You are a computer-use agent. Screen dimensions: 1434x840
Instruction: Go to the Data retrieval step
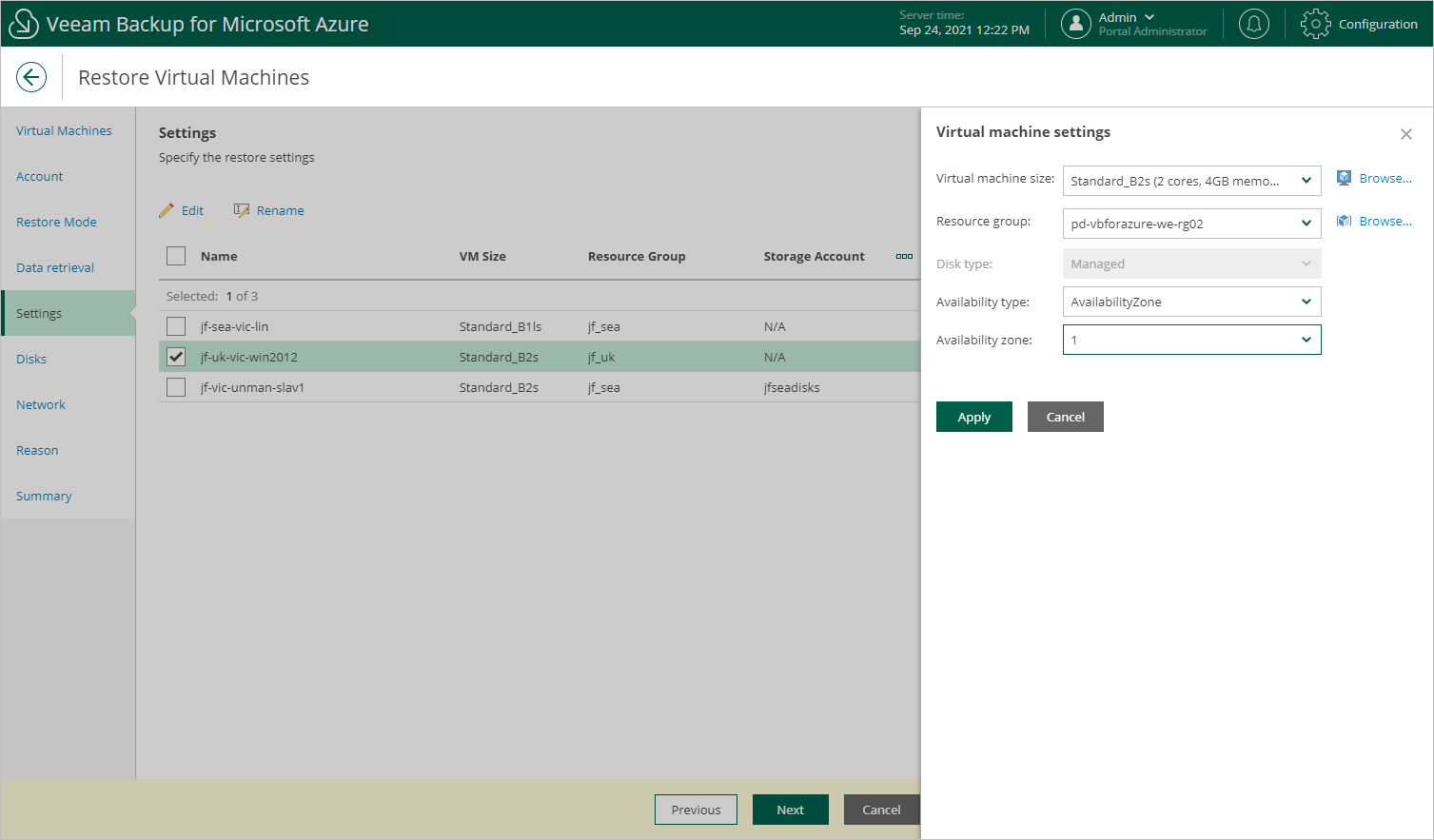55,267
